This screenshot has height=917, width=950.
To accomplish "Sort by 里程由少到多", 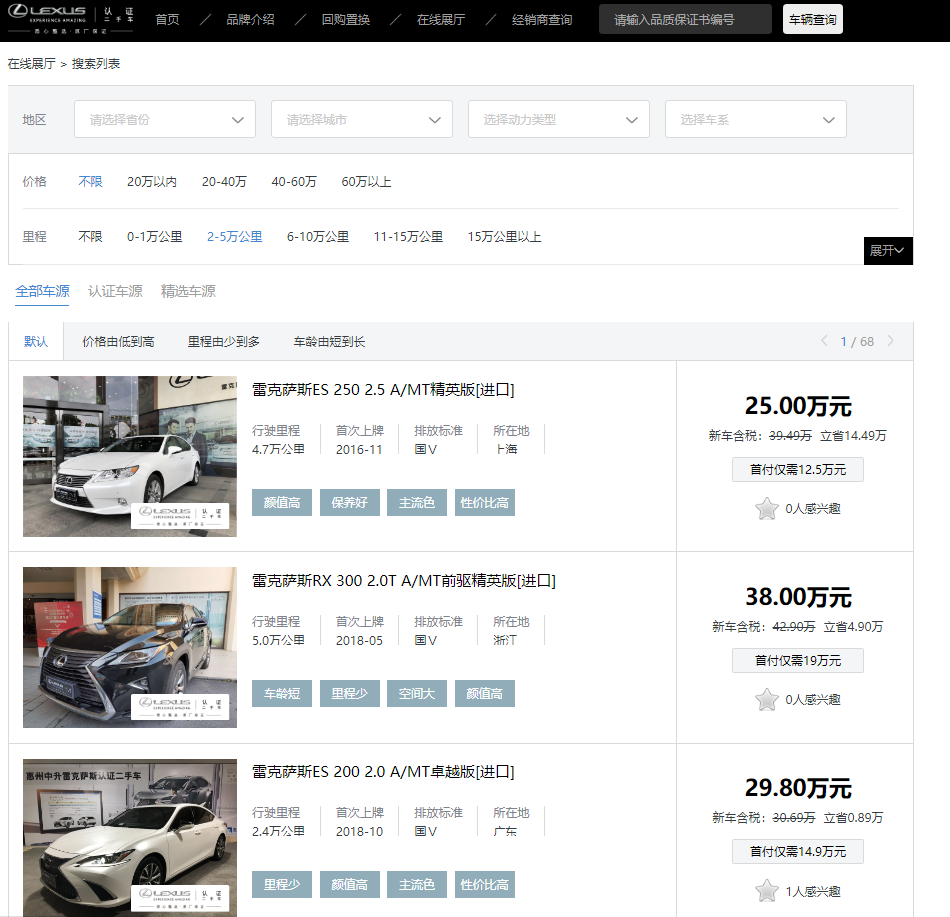I will [x=224, y=342].
